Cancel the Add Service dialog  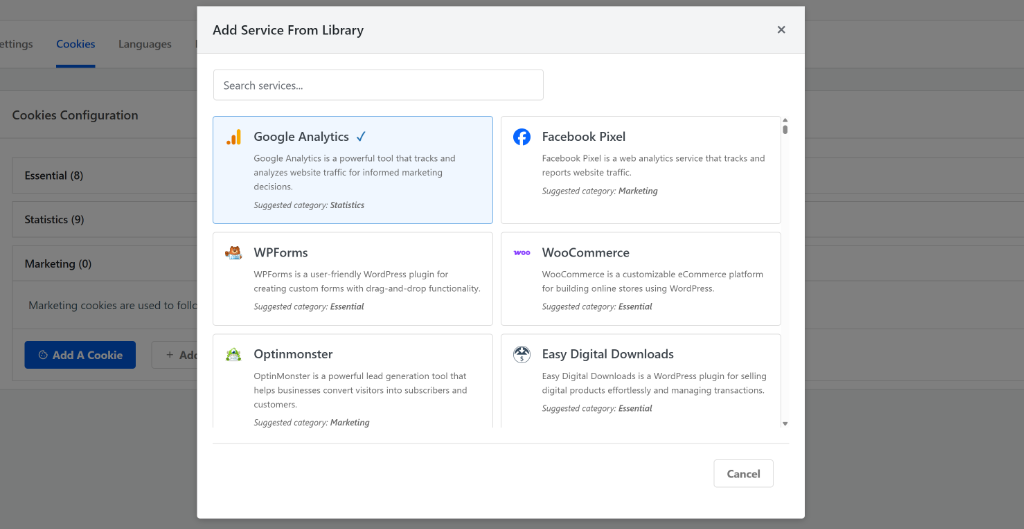pyautogui.click(x=743, y=473)
